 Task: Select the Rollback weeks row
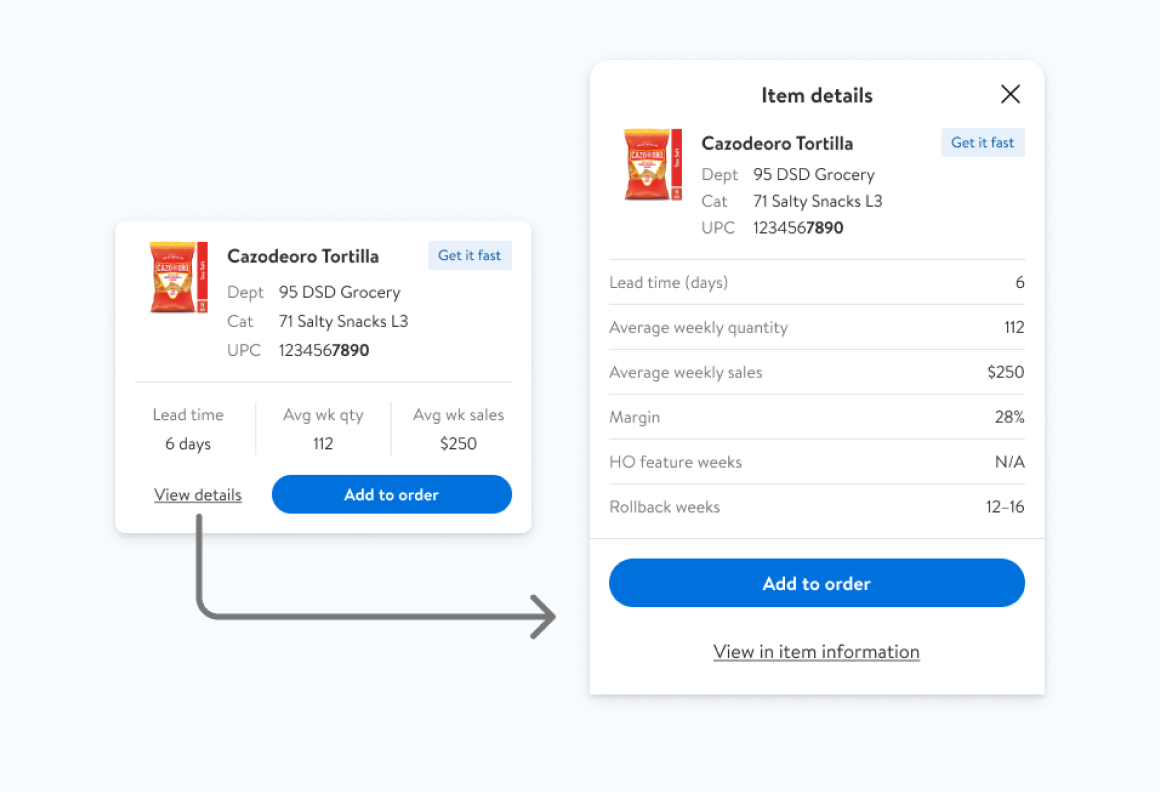click(x=816, y=508)
